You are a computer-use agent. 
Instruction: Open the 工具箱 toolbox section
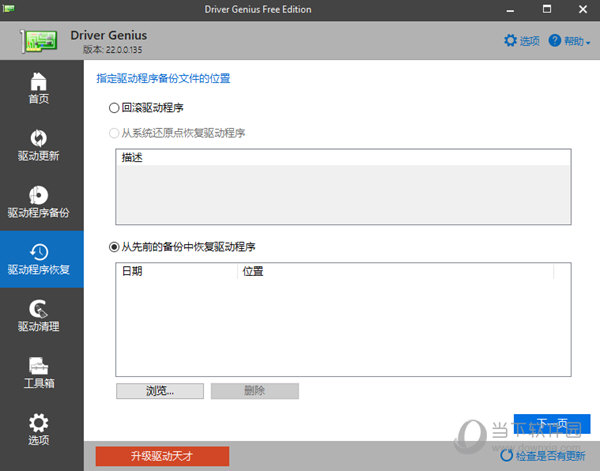pyautogui.click(x=39, y=373)
